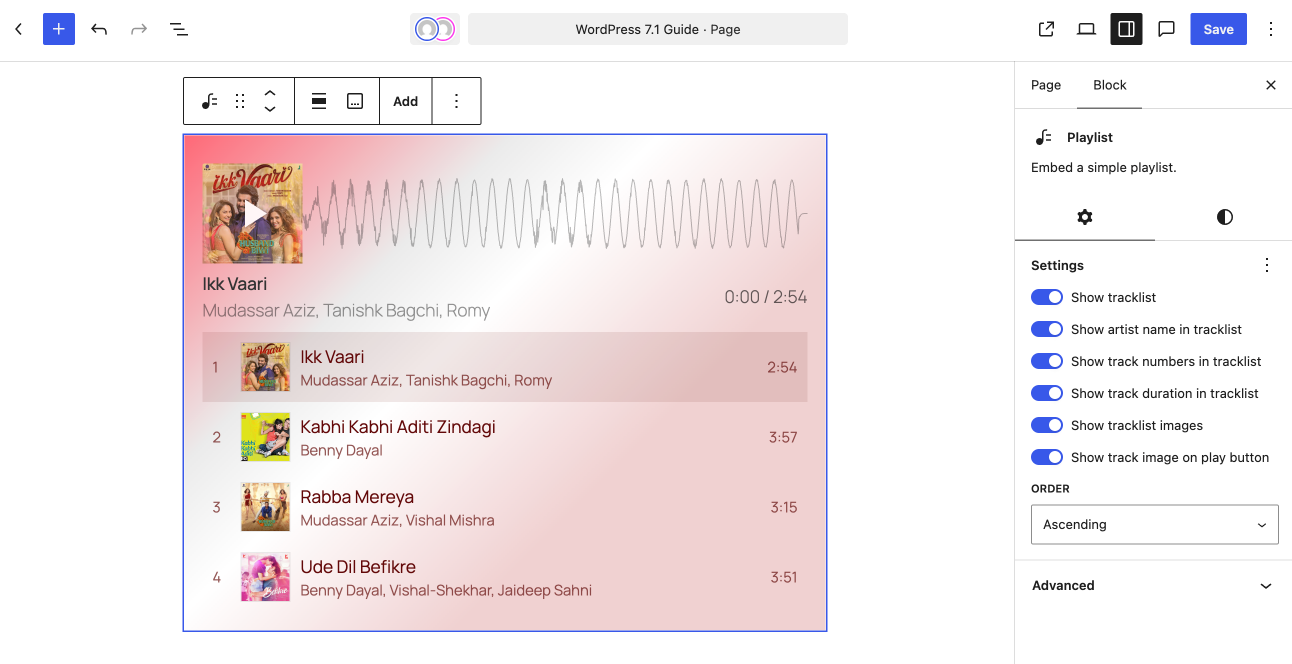Toggle Show artist name in tracklist
This screenshot has width=1292, height=664.
pos(1047,329)
